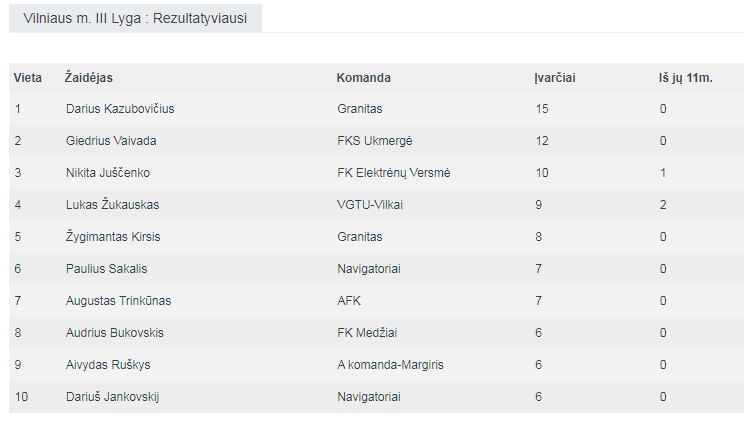Select Paulius Sakalis player name
744x433 pixels.
click(106, 269)
